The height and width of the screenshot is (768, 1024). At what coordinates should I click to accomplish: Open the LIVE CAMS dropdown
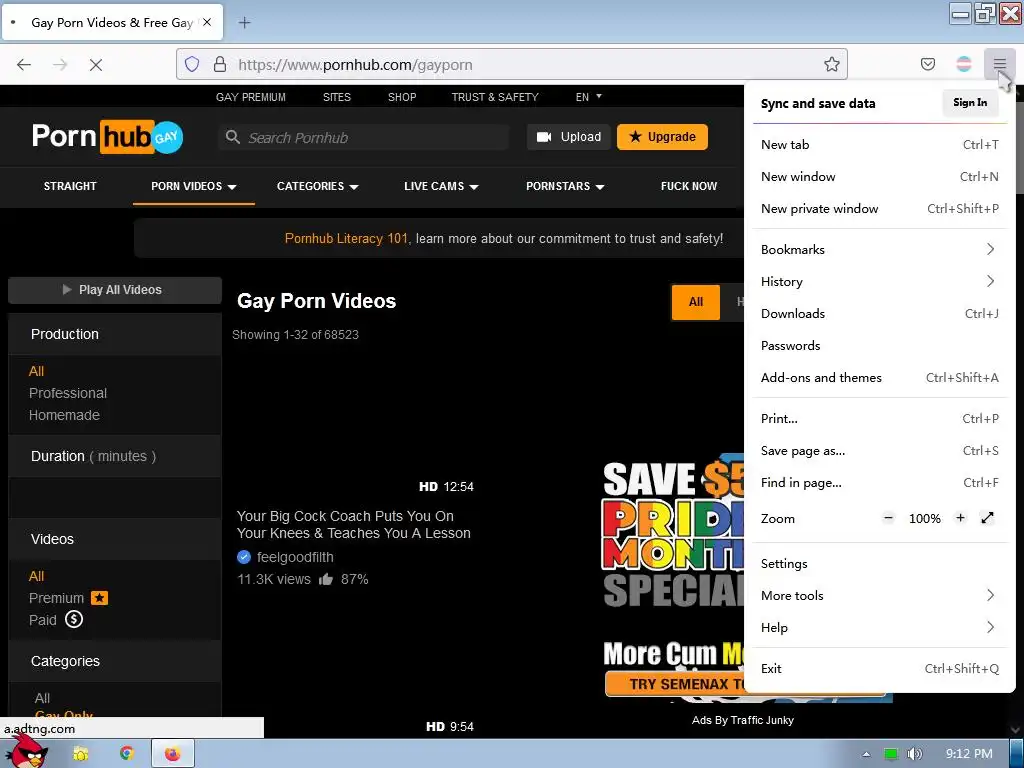click(441, 186)
